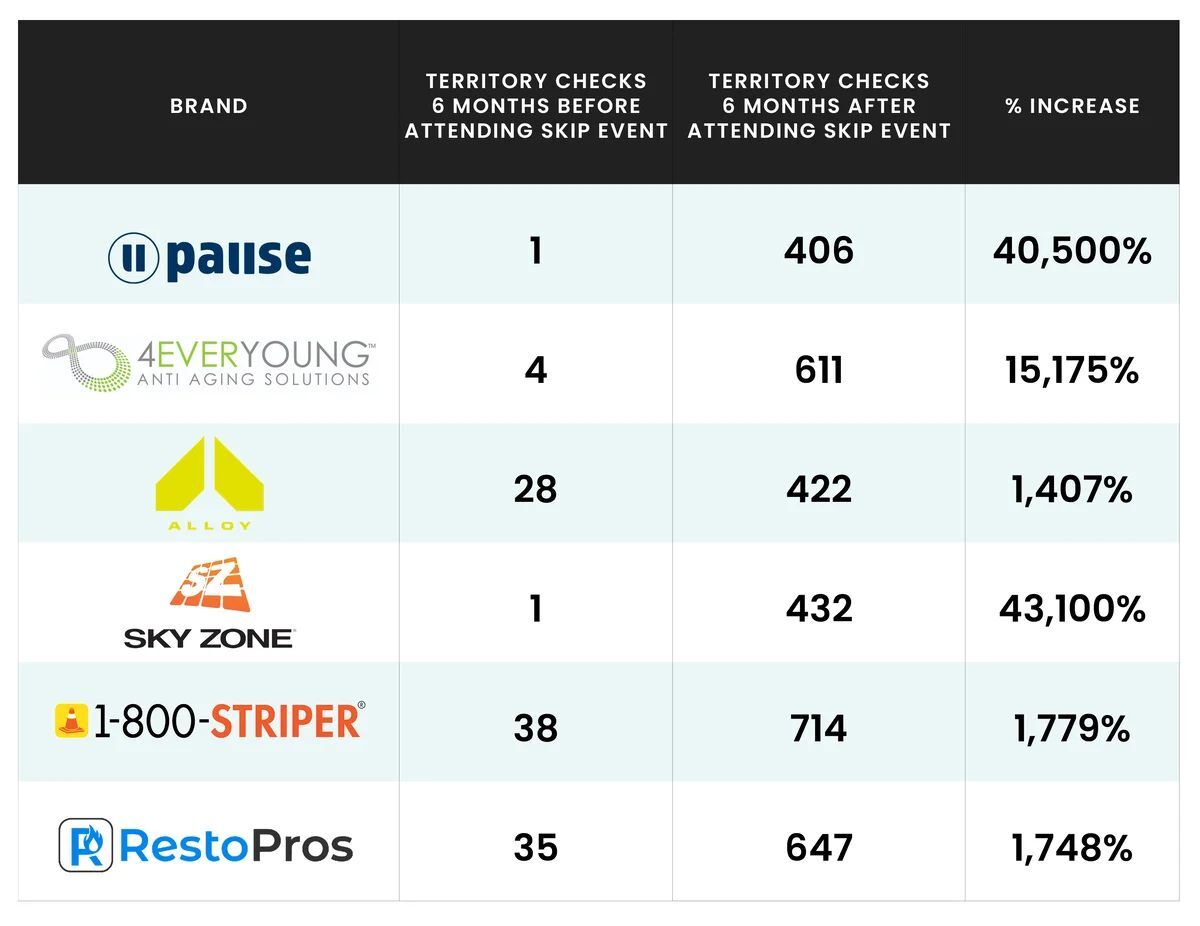Click the 28 checks-before value for Alloy

(x=536, y=490)
